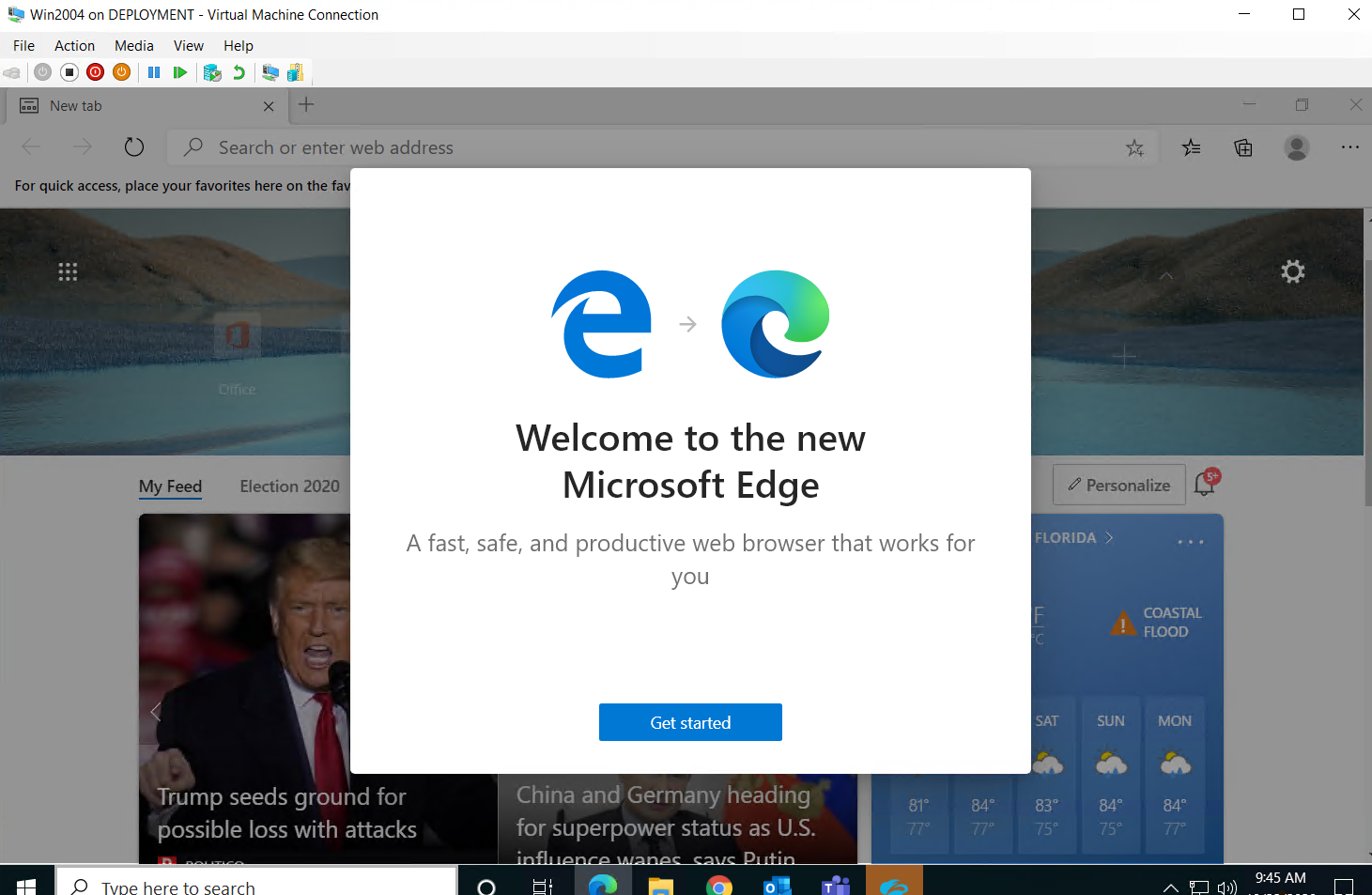The height and width of the screenshot is (895, 1372).
Task: Click Get started button
Action: pos(690,722)
